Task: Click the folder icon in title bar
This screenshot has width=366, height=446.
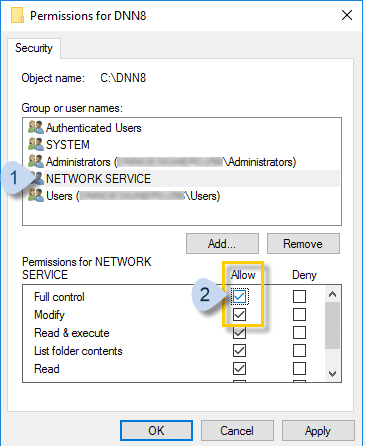Action: pos(17,15)
